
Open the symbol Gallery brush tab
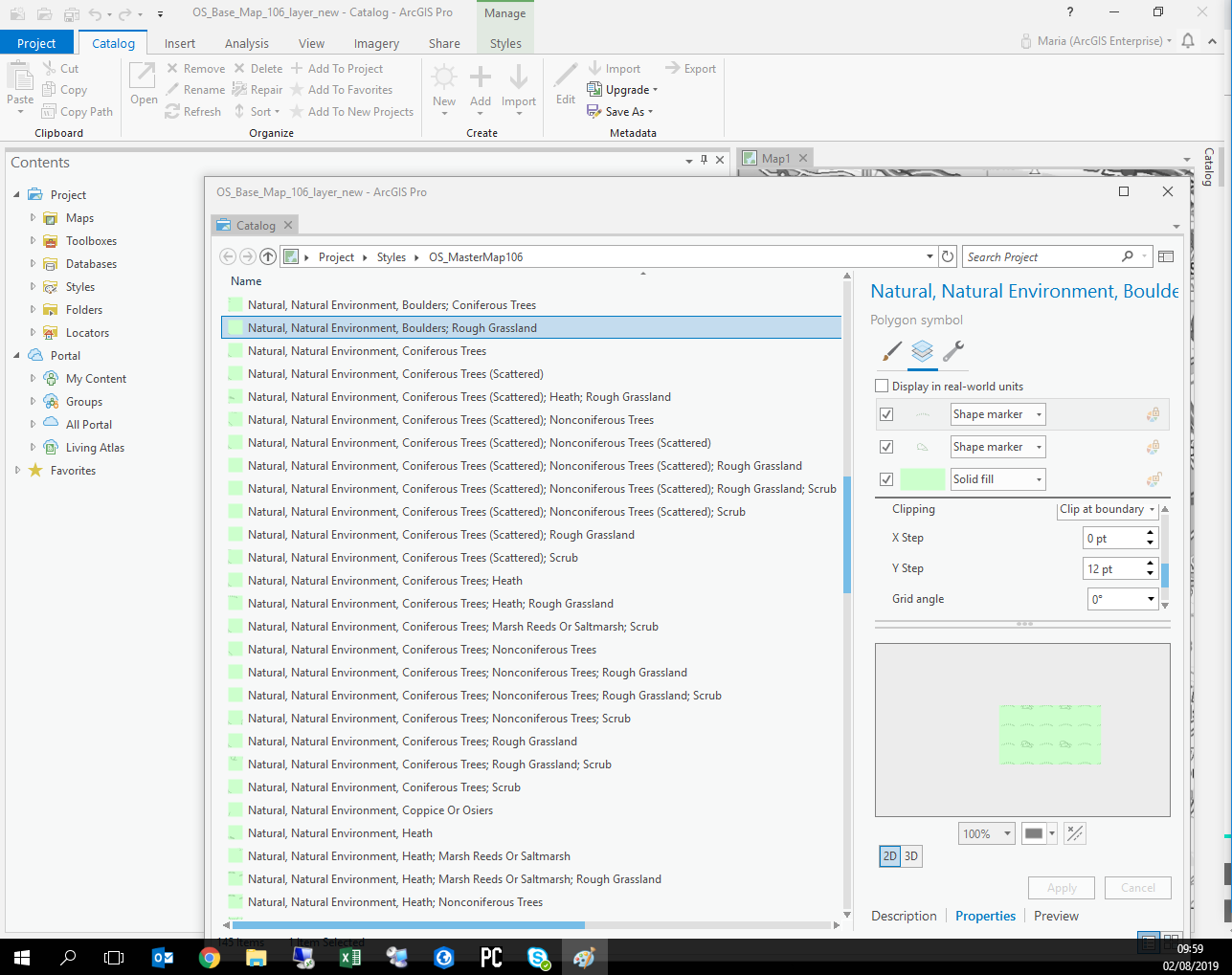point(891,351)
